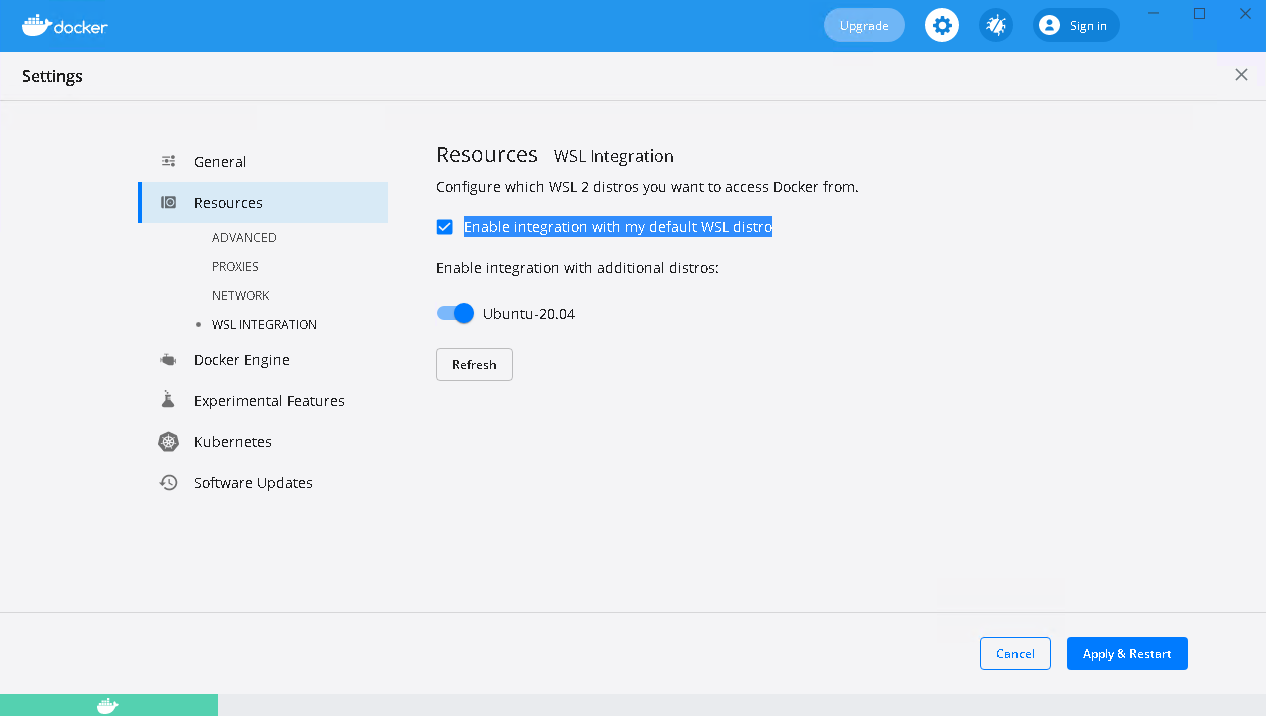The height and width of the screenshot is (716, 1266).
Task: Click the Docker Engine icon in sidebar
Action: (168, 360)
